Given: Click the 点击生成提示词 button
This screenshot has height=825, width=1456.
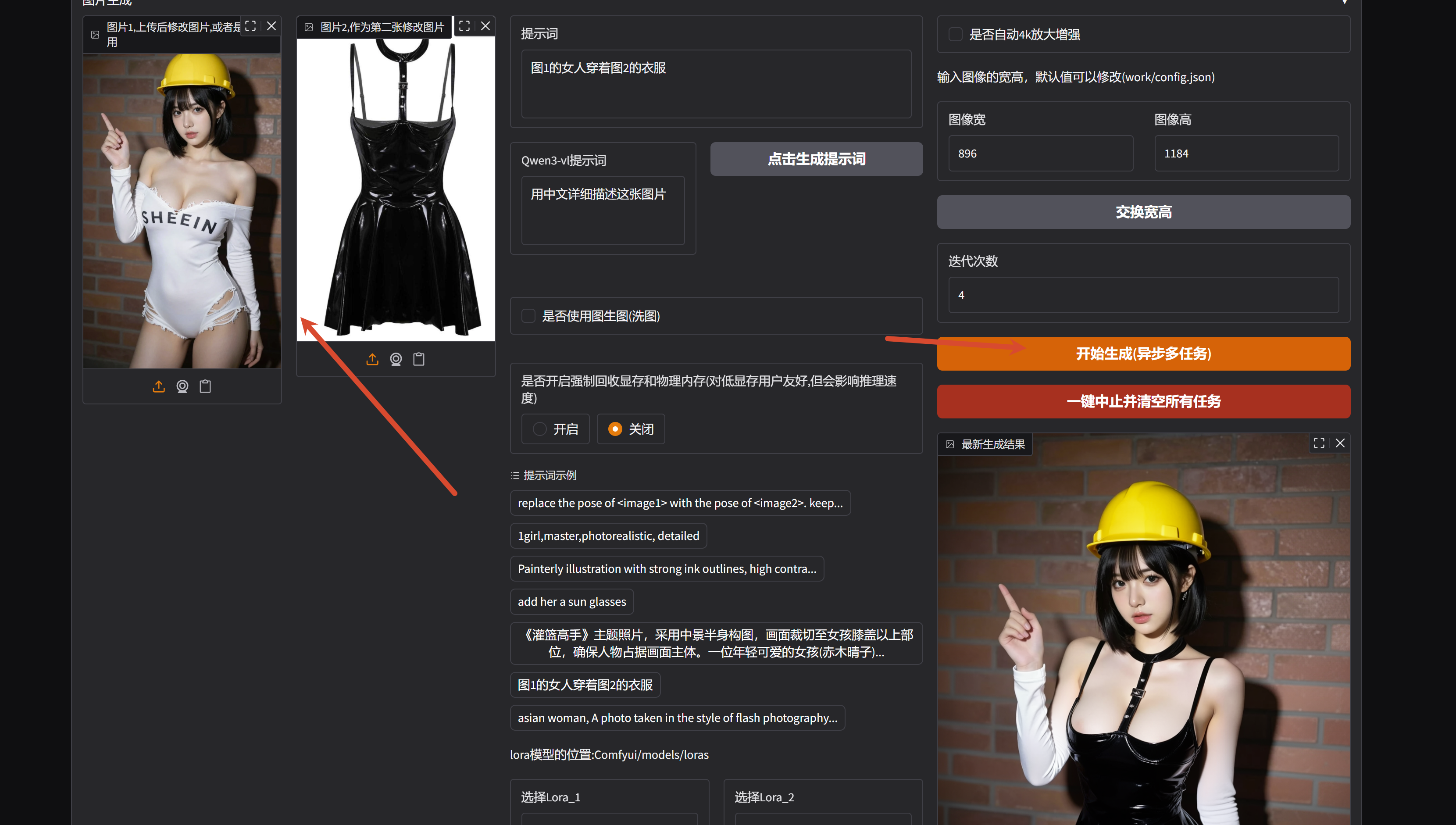Looking at the screenshot, I should coord(817,159).
